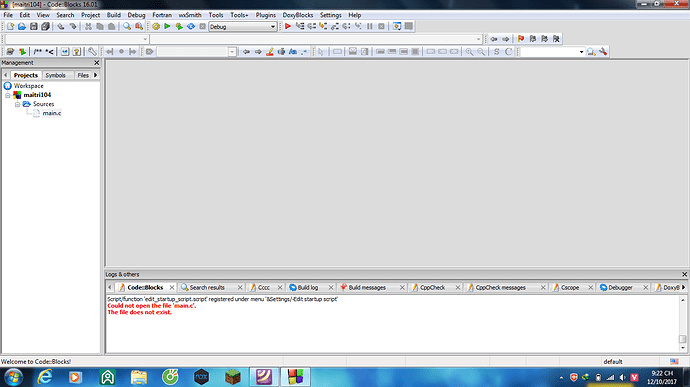Image resolution: width=690 pixels, height=387 pixels.
Task: Close the Build log tab
Action: coord(331,287)
